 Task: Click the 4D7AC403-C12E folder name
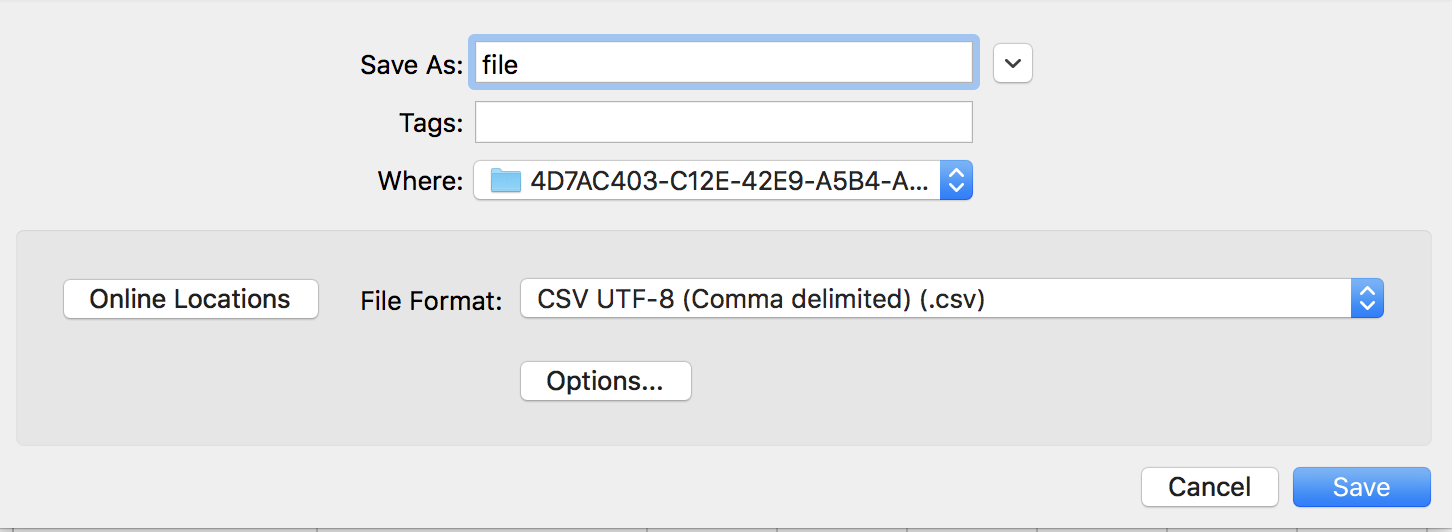[x=730, y=181]
